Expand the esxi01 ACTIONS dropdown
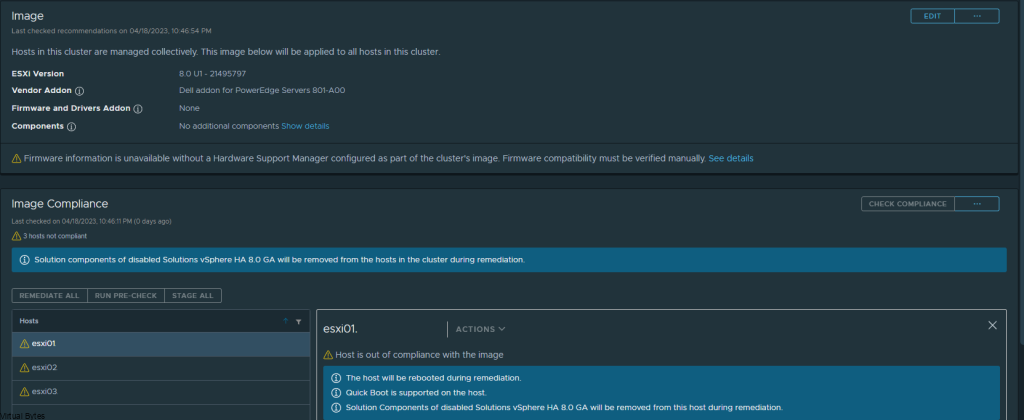Viewport: 1024px width, 420px height. (480, 329)
